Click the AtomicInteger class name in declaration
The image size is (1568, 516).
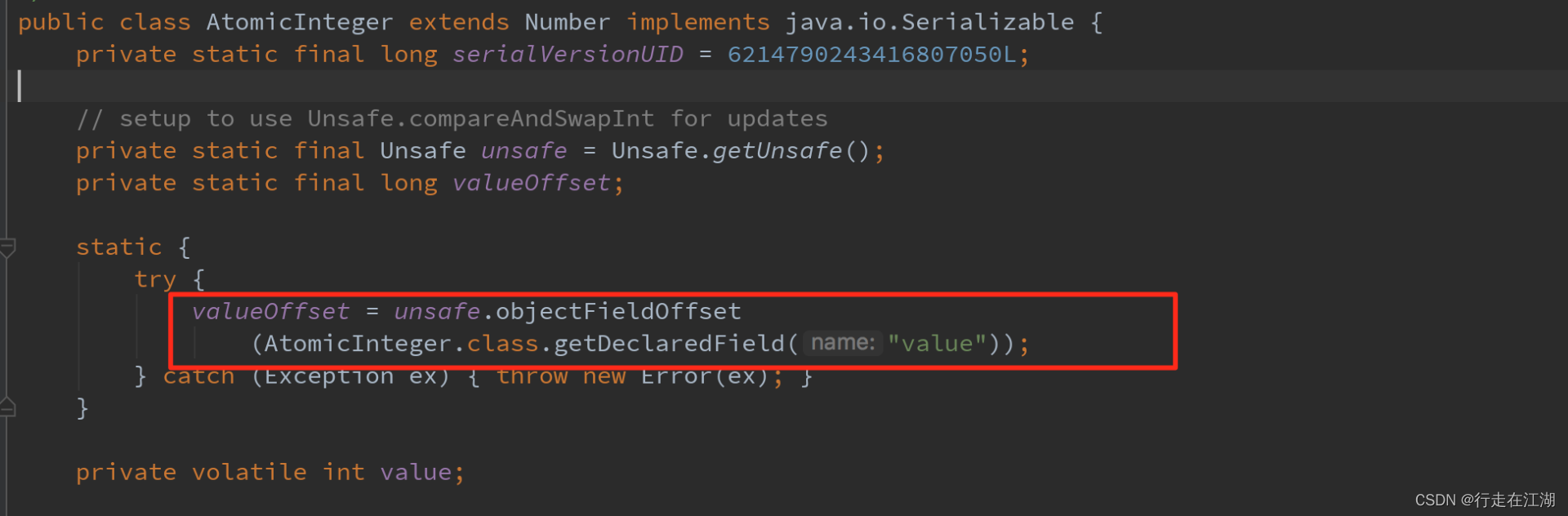coord(299,22)
